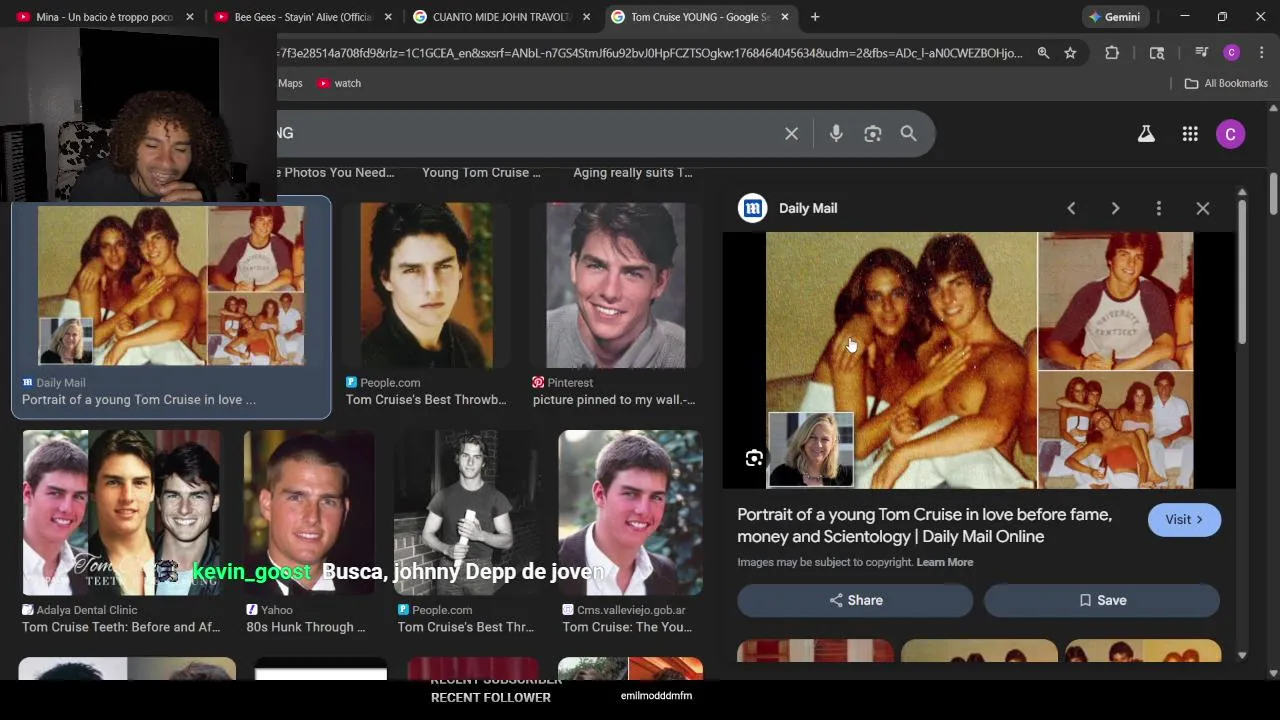Open the Google account avatar
Screen dimensions: 1280x720
click(1231, 134)
